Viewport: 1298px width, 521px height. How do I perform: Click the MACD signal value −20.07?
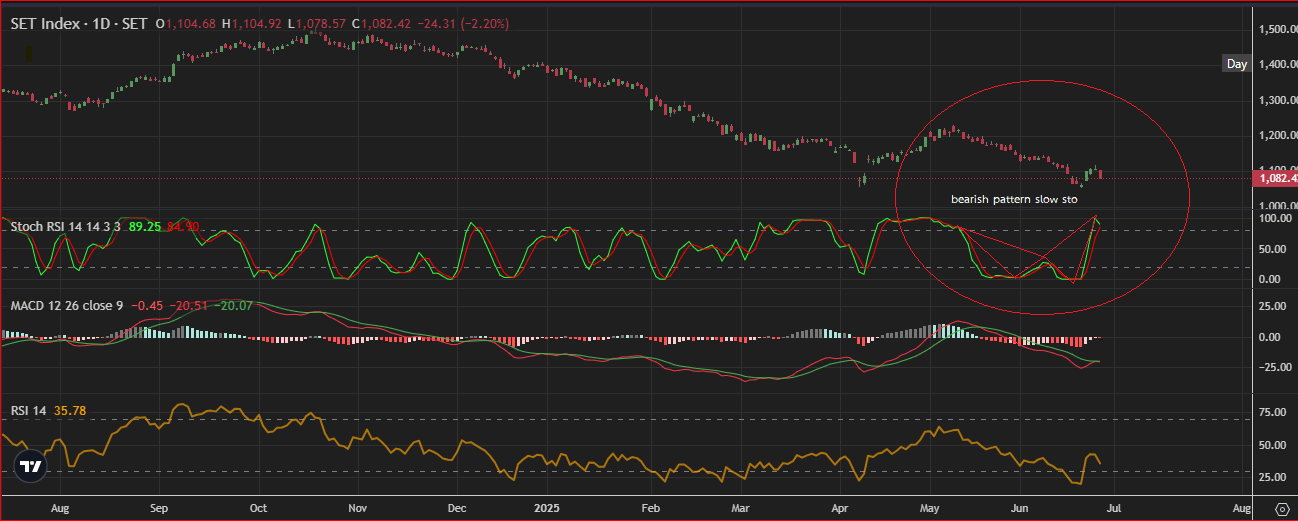pyautogui.click(x=233, y=305)
